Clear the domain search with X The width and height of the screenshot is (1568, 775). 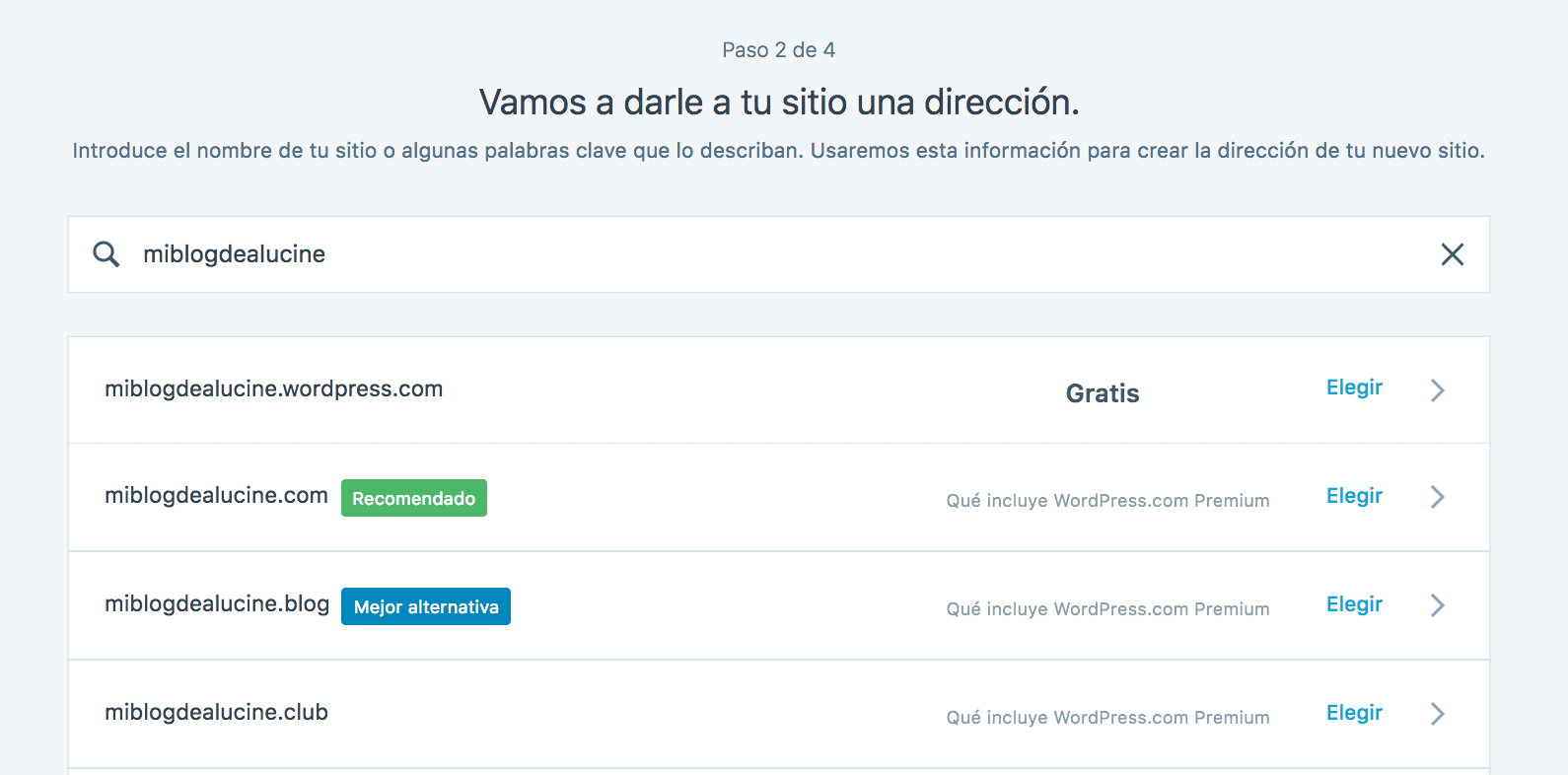(x=1452, y=254)
